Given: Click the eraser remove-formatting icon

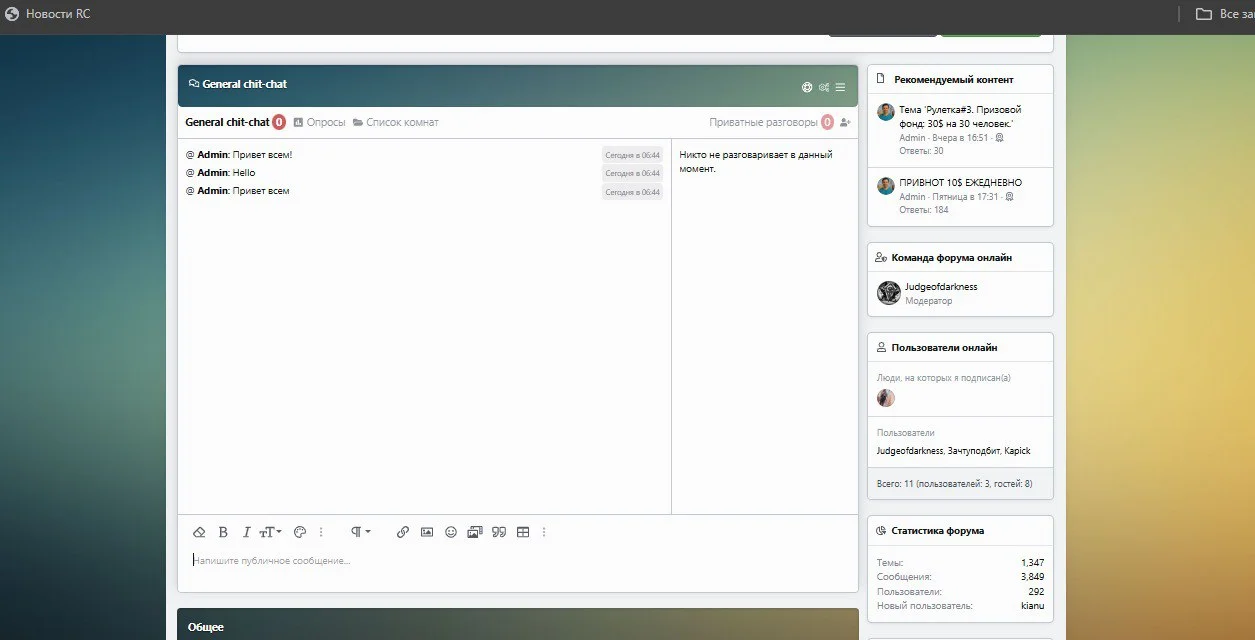Looking at the screenshot, I should pyautogui.click(x=199, y=532).
